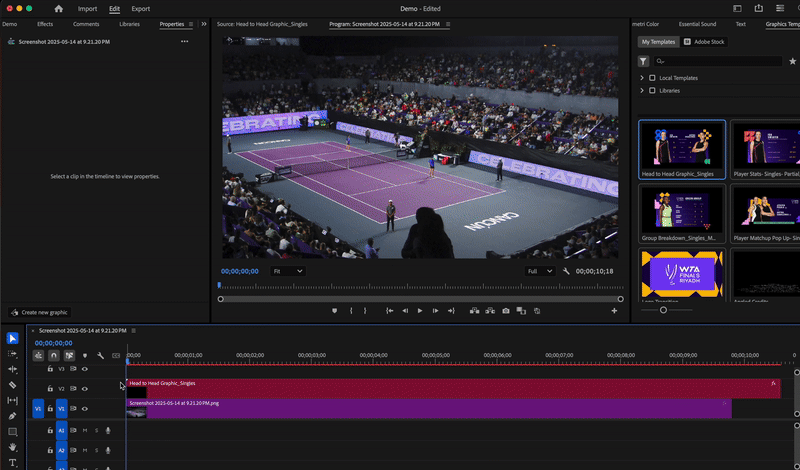The width and height of the screenshot is (800, 470).
Task: Show hidden panel tabs via double chevron
Action: point(204,24)
